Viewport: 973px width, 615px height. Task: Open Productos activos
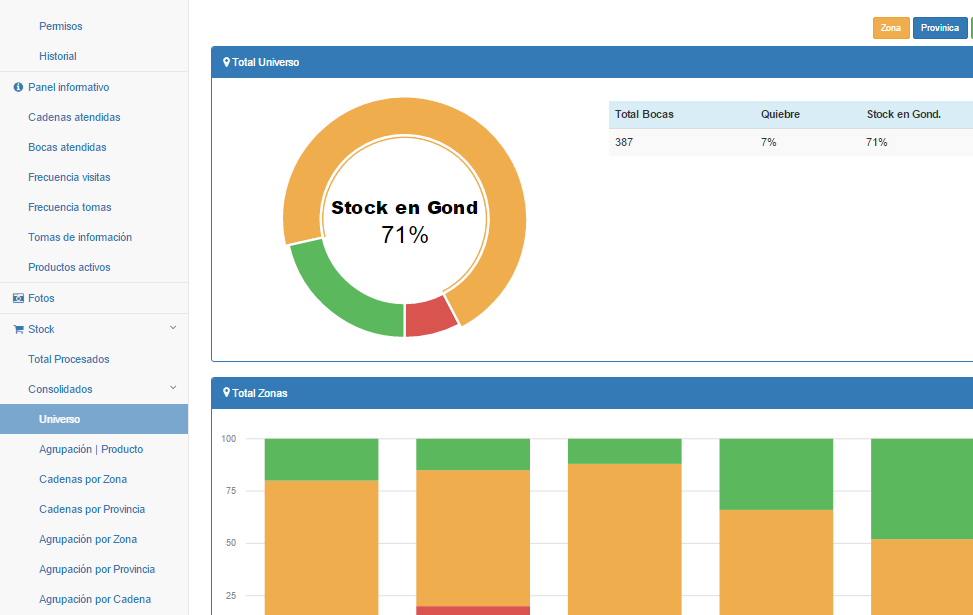(69, 267)
